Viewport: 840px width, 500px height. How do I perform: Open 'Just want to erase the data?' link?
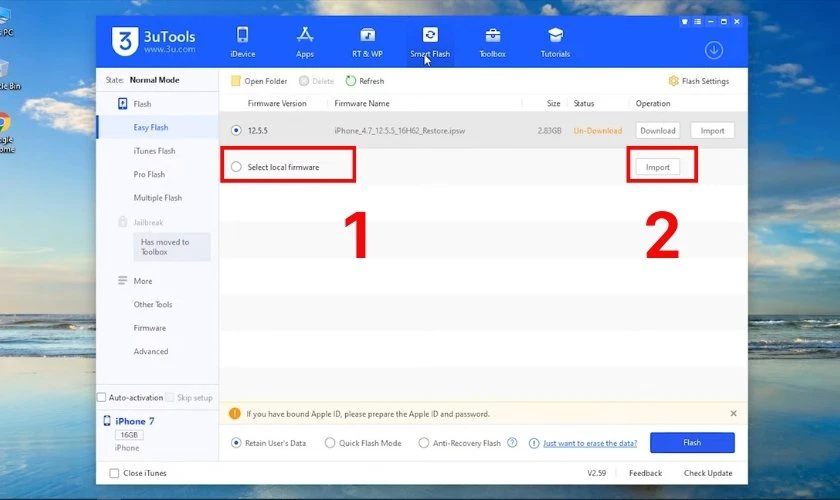click(590, 443)
